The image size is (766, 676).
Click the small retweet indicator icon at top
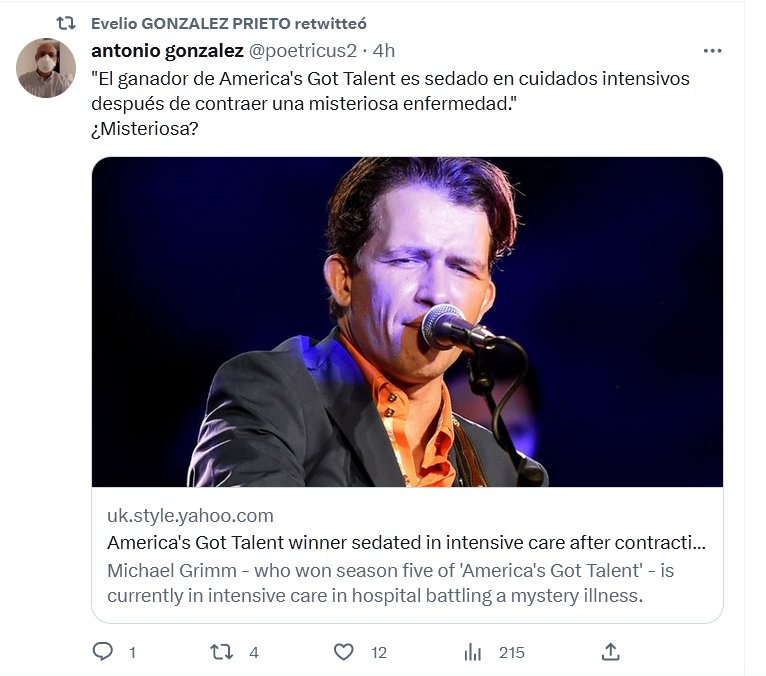point(66,23)
